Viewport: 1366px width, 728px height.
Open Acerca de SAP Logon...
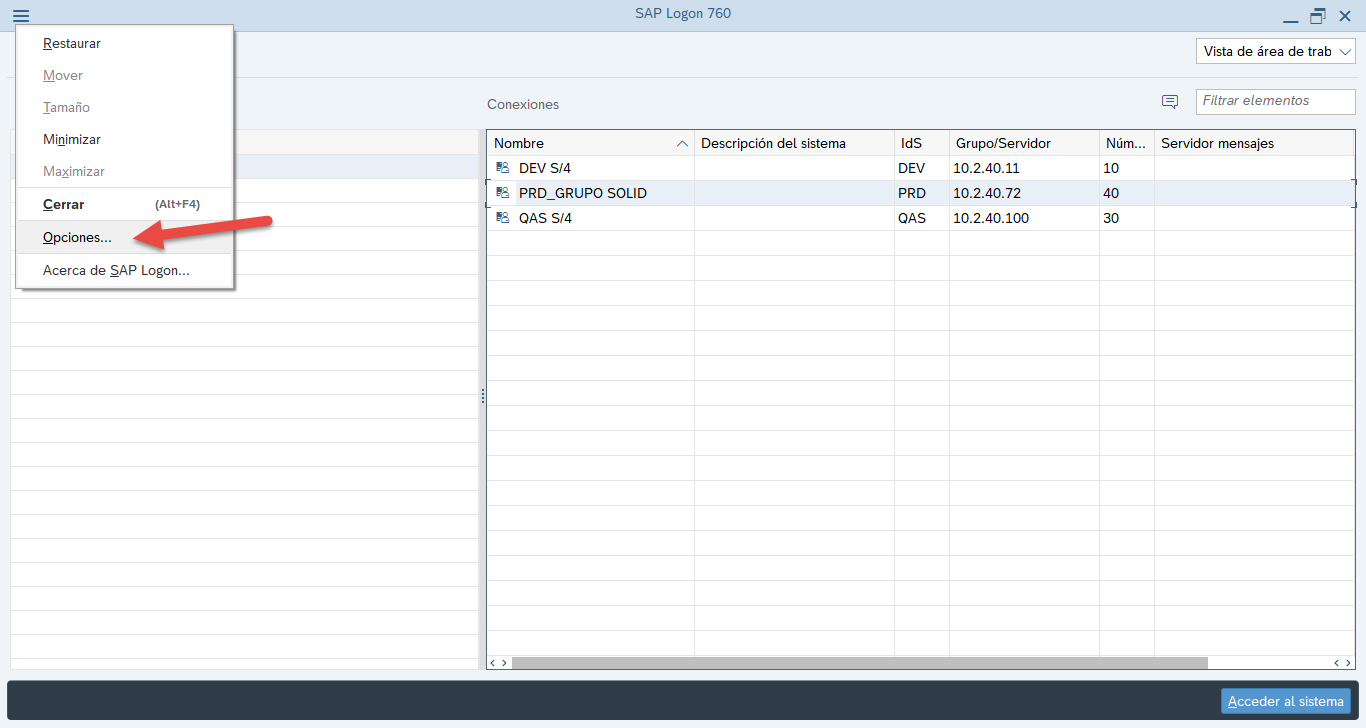(116, 270)
